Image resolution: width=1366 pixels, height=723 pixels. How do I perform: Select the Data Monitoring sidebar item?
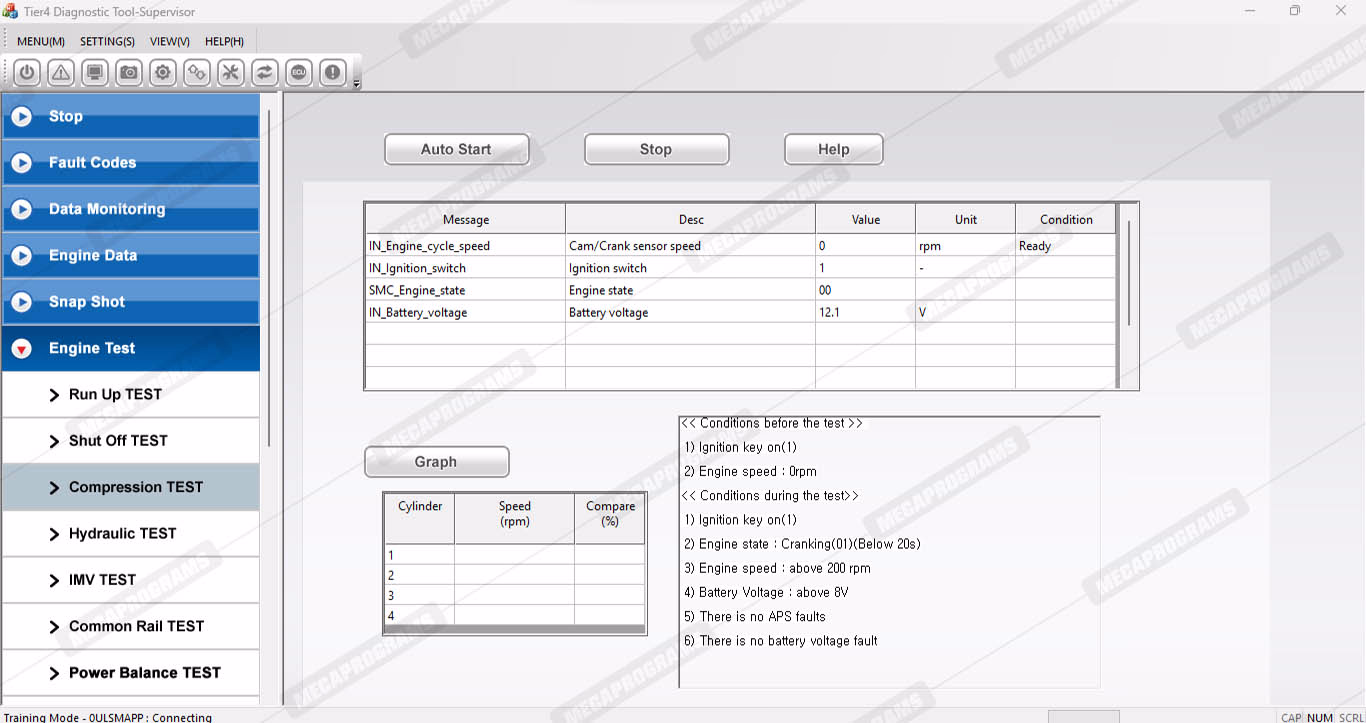[x=131, y=209]
